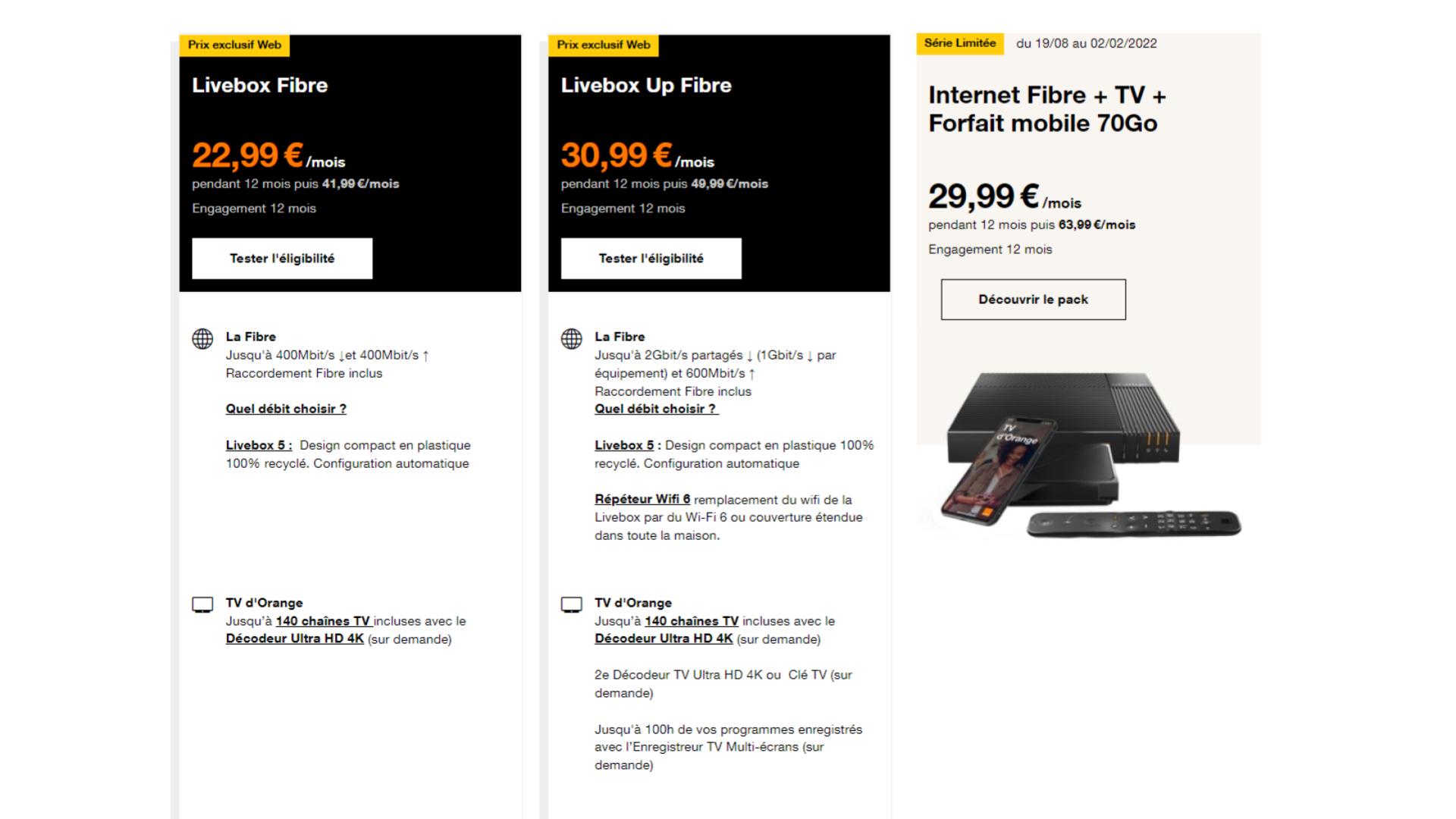Screen dimensions: 1456x819
Task: View 140 chaînes TV link in Livebox Up Fibre
Action: pos(692,621)
